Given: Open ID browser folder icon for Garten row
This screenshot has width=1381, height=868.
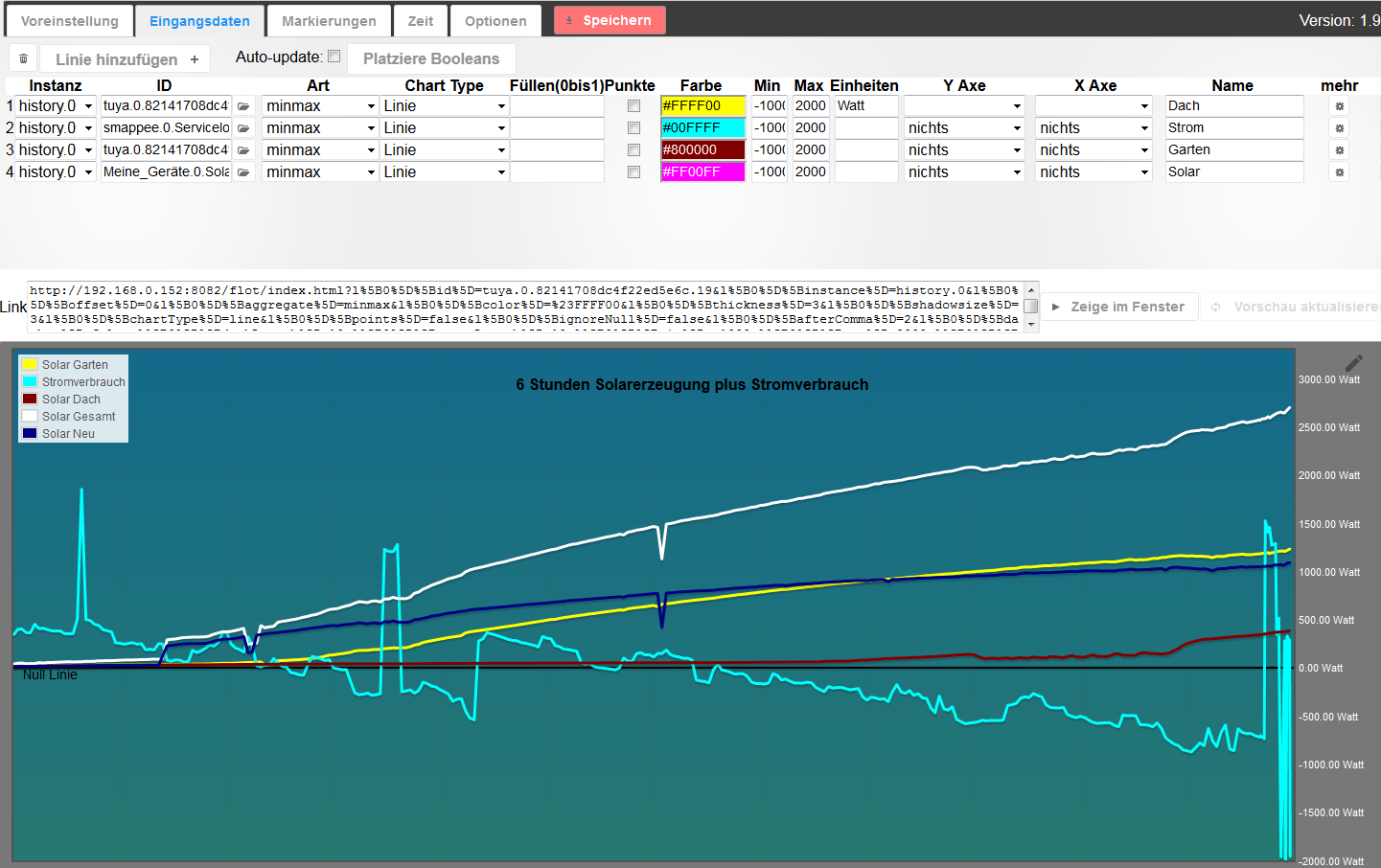Looking at the screenshot, I should tap(243, 150).
